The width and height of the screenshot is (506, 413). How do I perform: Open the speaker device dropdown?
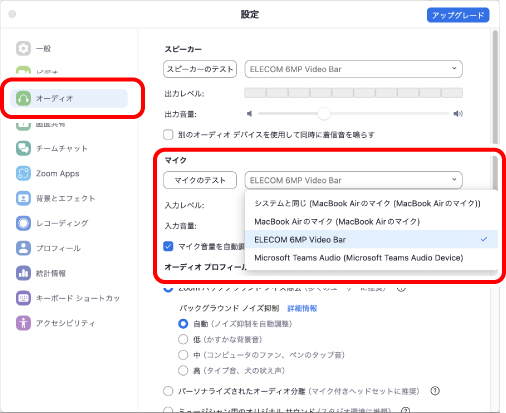(353, 69)
